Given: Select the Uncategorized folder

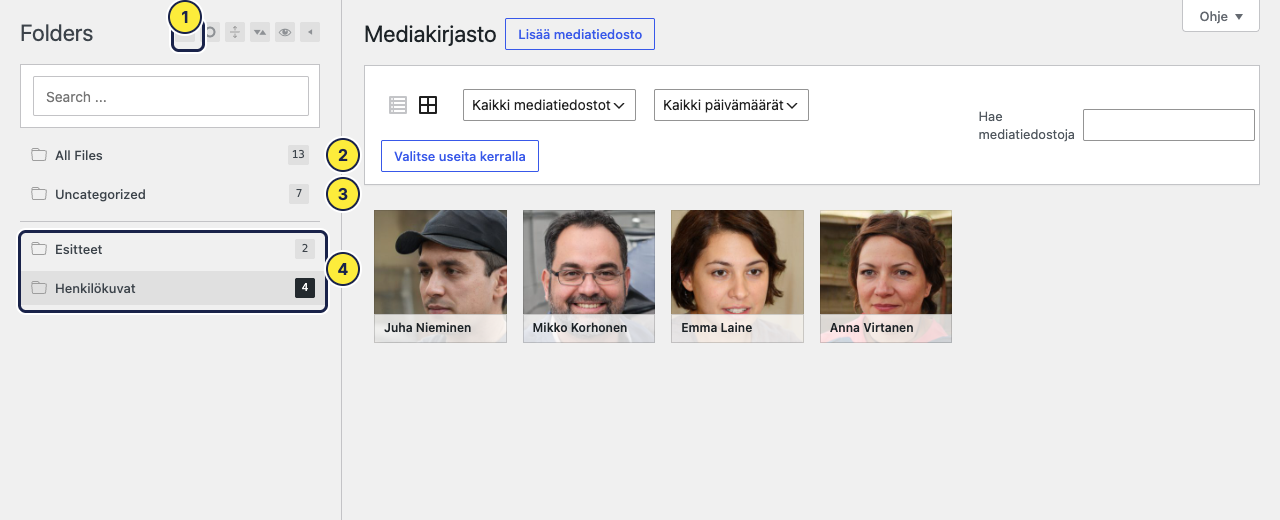Looking at the screenshot, I should click(170, 194).
